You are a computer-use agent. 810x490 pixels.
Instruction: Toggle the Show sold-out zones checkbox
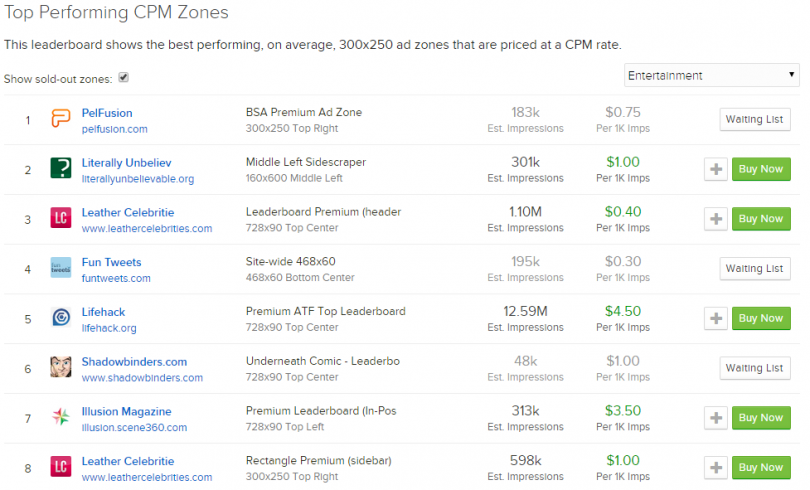123,77
